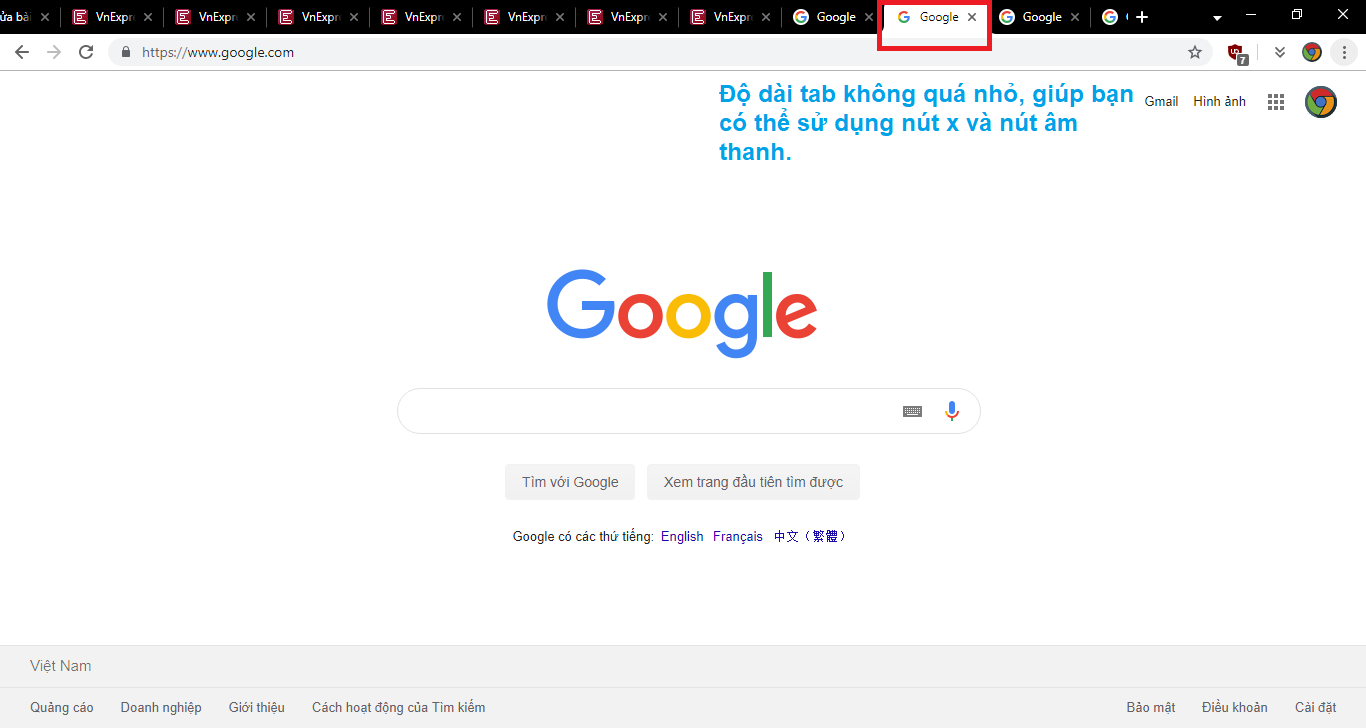Restore down the Chrome window
1366x728 pixels.
coord(1297,15)
